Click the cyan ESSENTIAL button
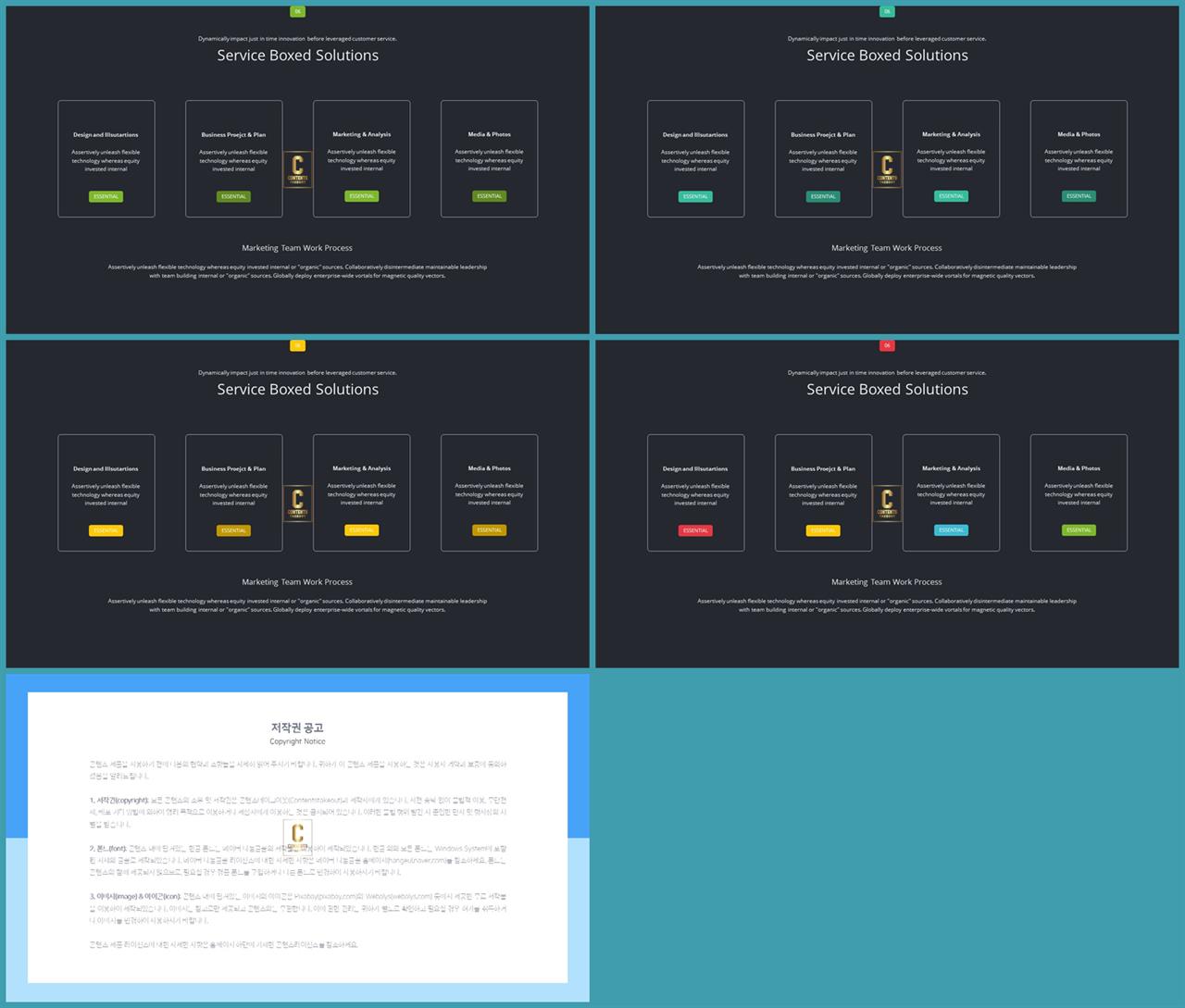 tap(951, 530)
